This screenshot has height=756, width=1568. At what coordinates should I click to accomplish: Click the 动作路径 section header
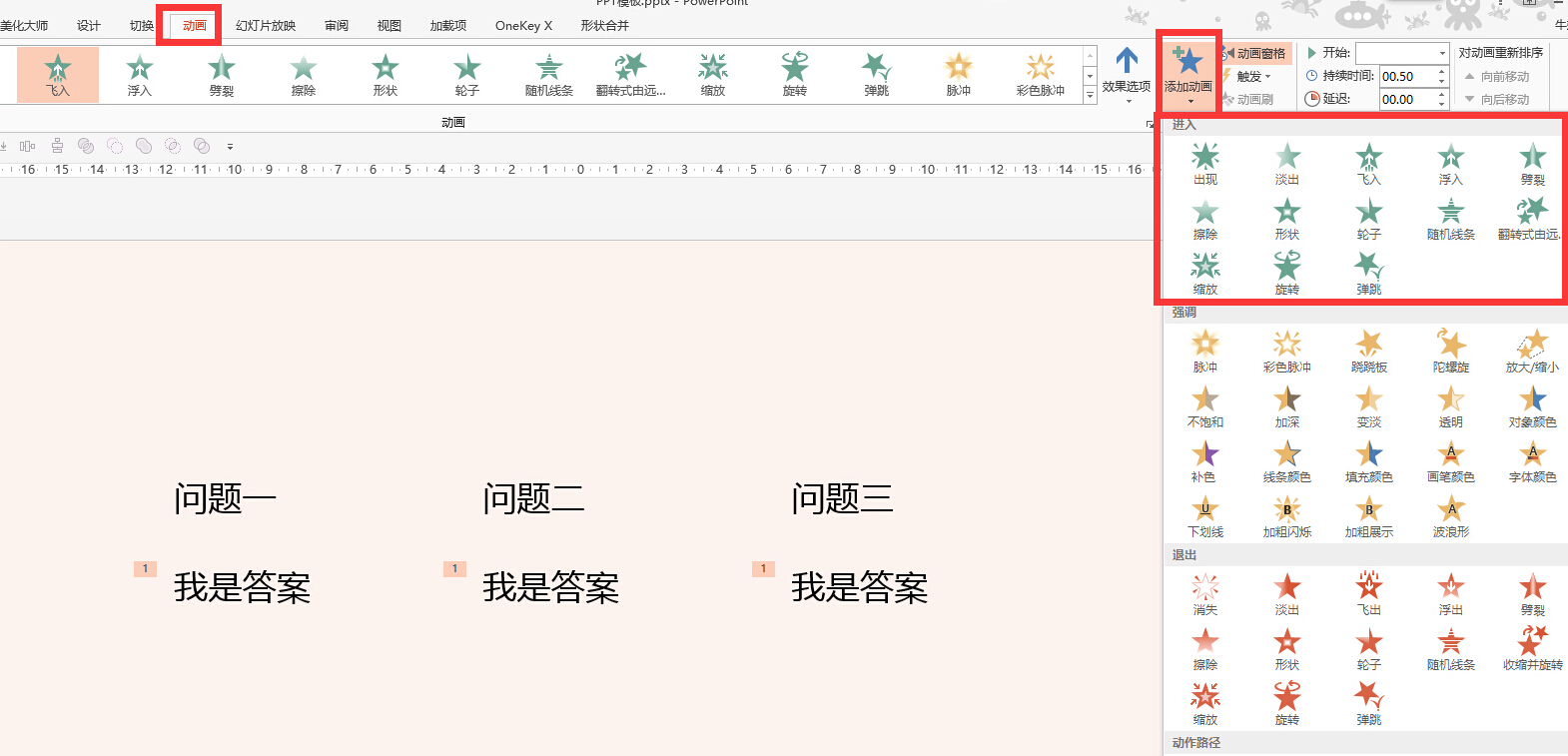coord(1365,743)
